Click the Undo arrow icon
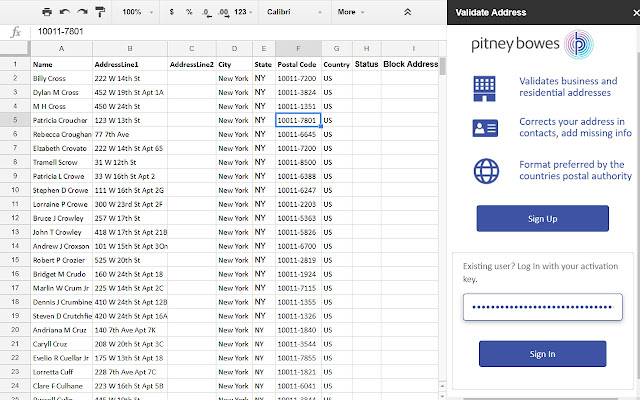The height and width of the screenshot is (400, 640). click(x=64, y=12)
